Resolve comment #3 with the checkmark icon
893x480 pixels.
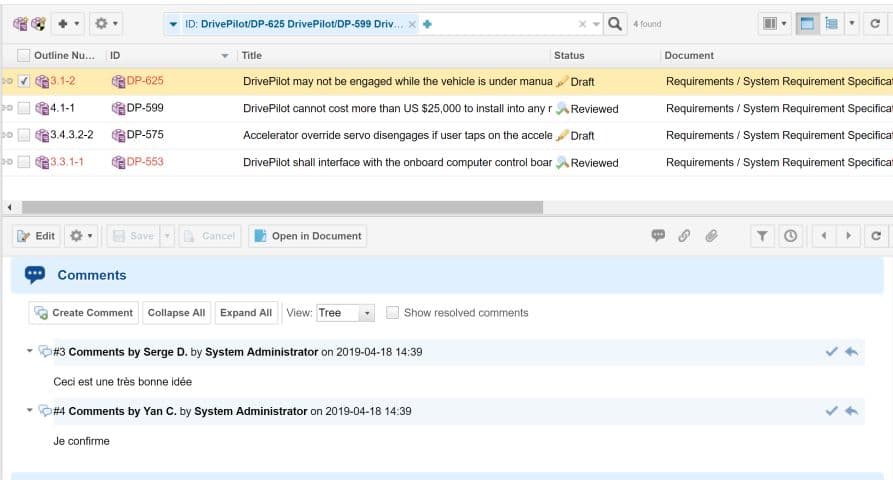pyautogui.click(x=831, y=352)
